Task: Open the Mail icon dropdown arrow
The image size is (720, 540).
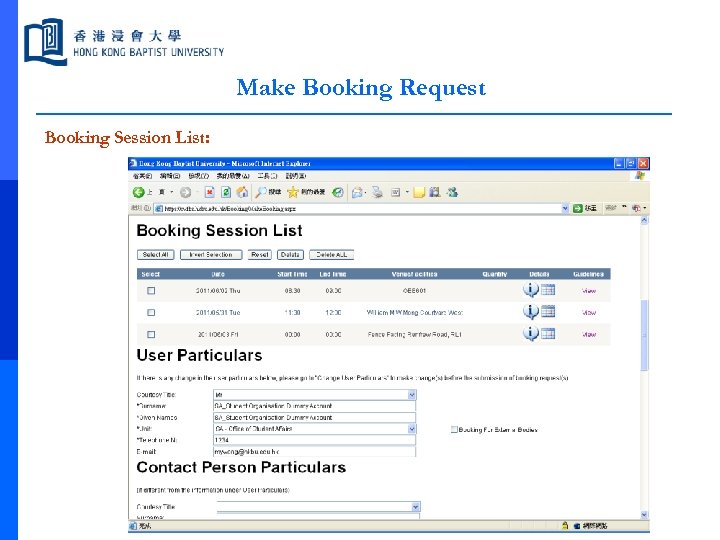Action: pyautogui.click(x=366, y=192)
